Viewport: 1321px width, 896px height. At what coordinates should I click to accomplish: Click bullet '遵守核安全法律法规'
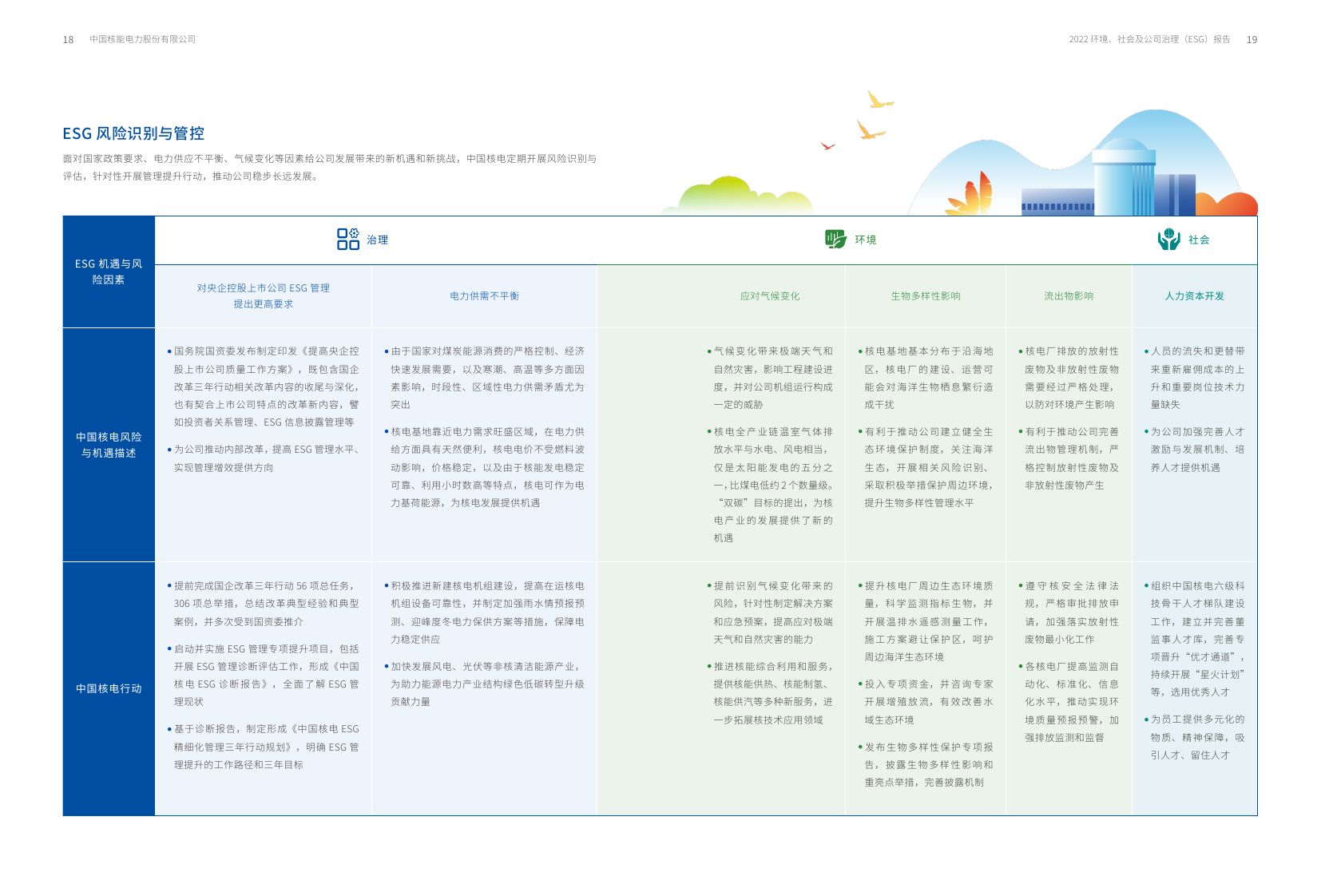tap(1069, 613)
